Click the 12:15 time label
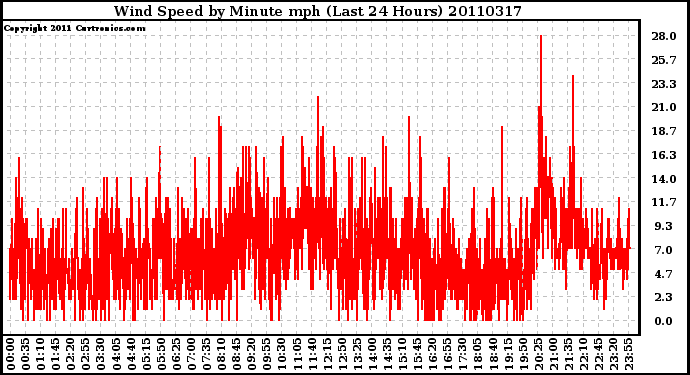 (327, 354)
